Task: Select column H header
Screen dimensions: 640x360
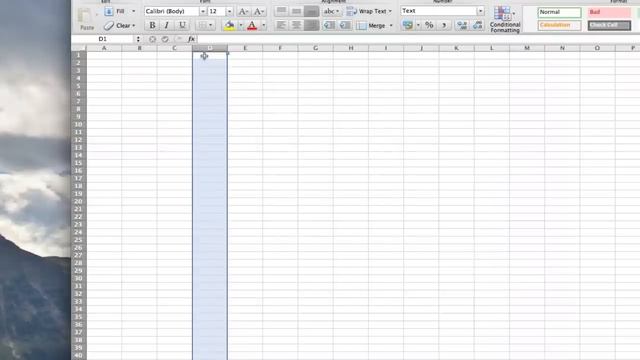Action: (351, 48)
